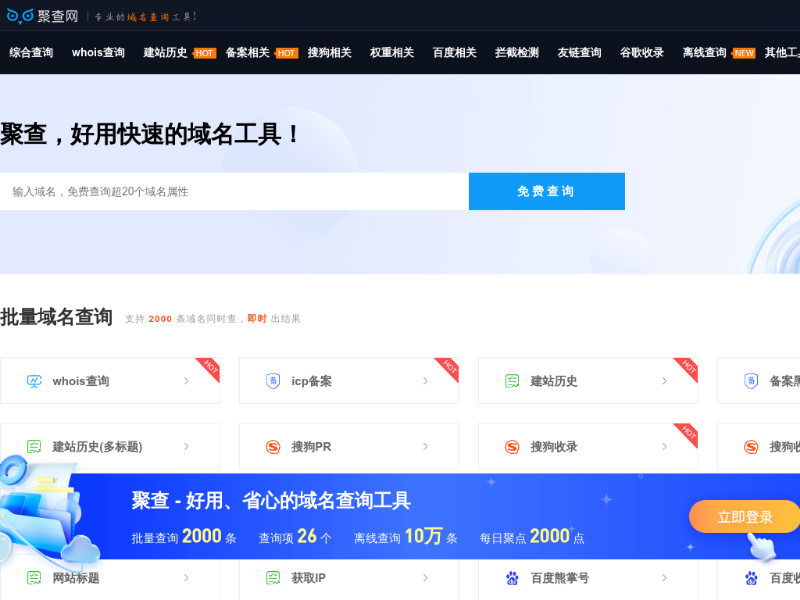The width and height of the screenshot is (800, 600).
Task: Click the 立即登录 login button
Action: pyautogui.click(x=745, y=517)
